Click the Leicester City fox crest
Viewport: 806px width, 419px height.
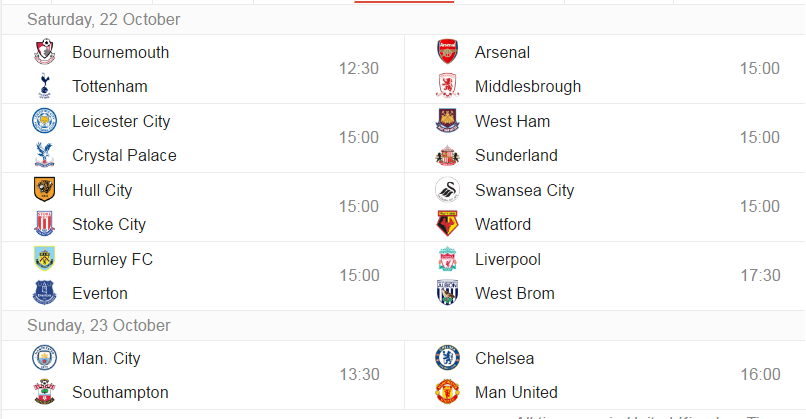click(45, 121)
